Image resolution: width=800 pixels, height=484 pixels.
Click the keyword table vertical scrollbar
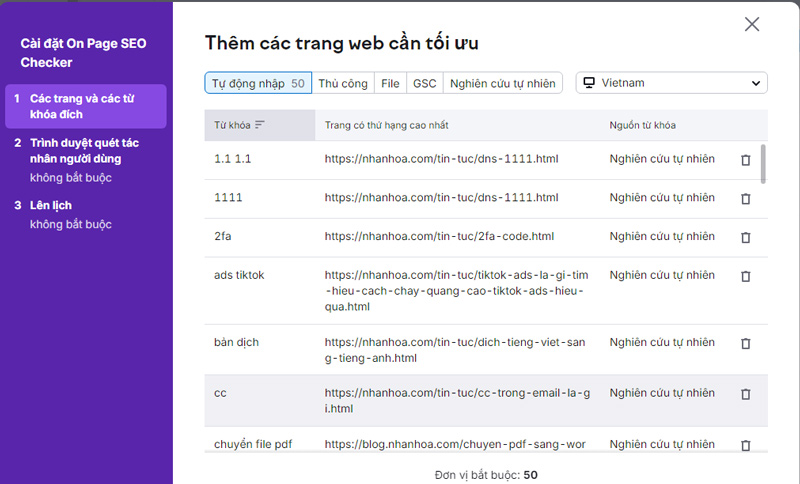coord(764,165)
